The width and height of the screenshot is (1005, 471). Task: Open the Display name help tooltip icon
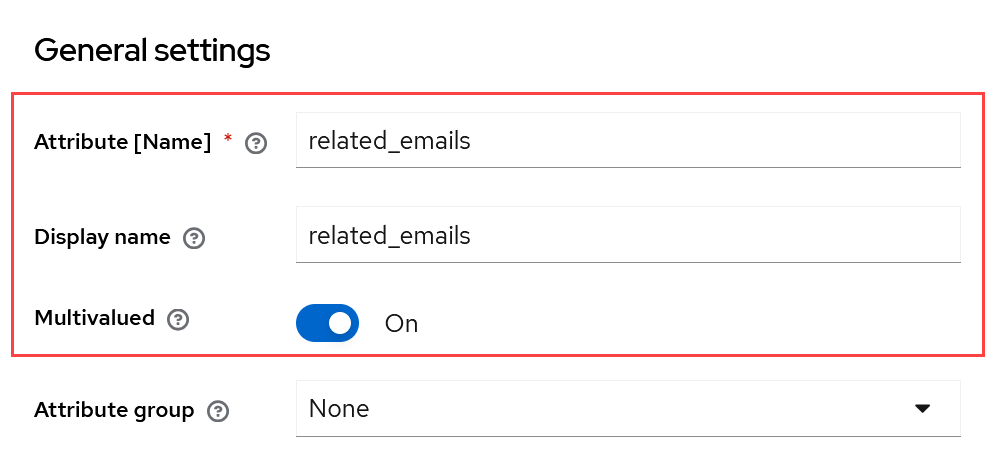[x=194, y=238]
